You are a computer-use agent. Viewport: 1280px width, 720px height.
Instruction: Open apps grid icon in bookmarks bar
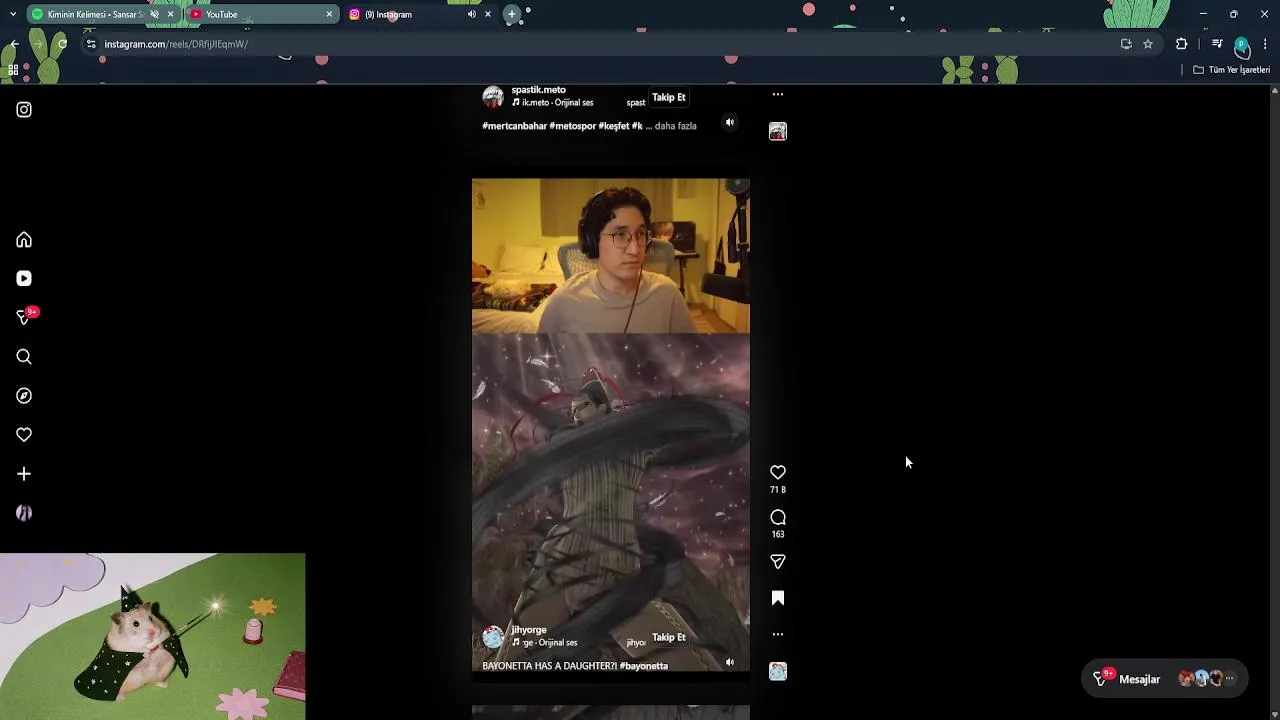click(x=13, y=70)
